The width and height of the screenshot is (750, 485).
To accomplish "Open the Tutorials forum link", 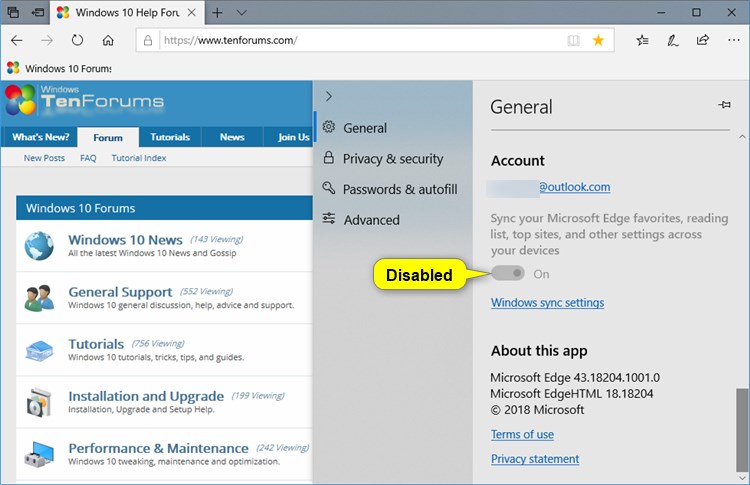I will tap(96, 344).
